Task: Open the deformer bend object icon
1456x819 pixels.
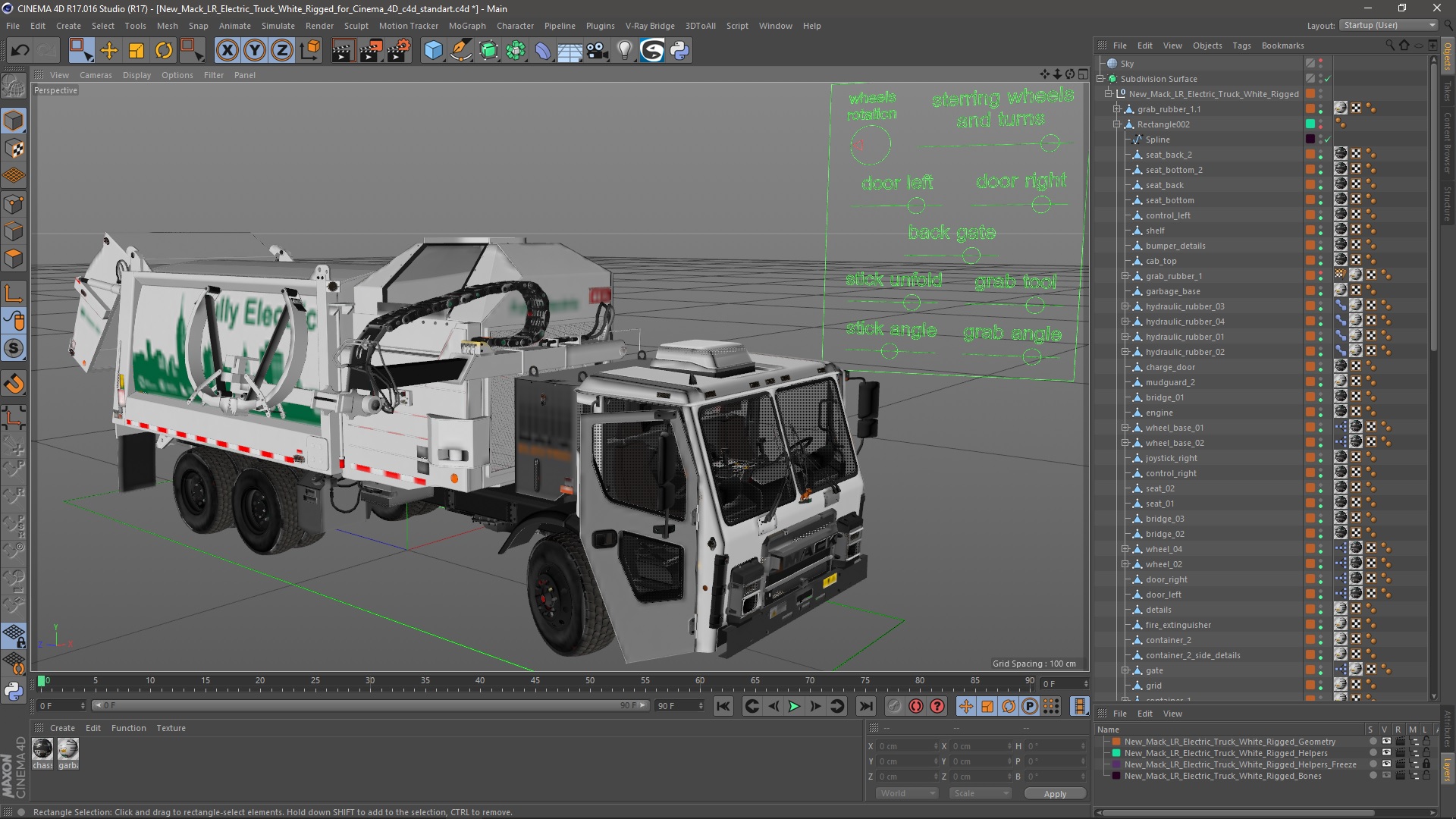Action: [x=543, y=51]
